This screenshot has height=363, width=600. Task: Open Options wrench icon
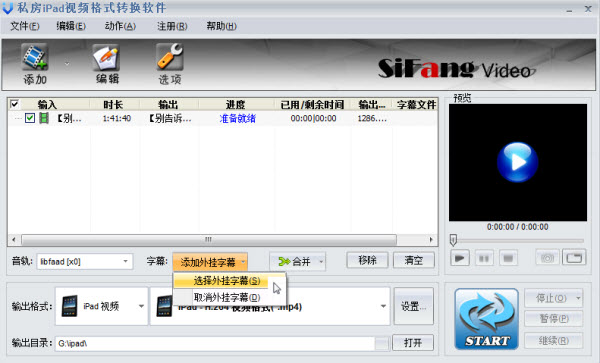tap(170, 57)
